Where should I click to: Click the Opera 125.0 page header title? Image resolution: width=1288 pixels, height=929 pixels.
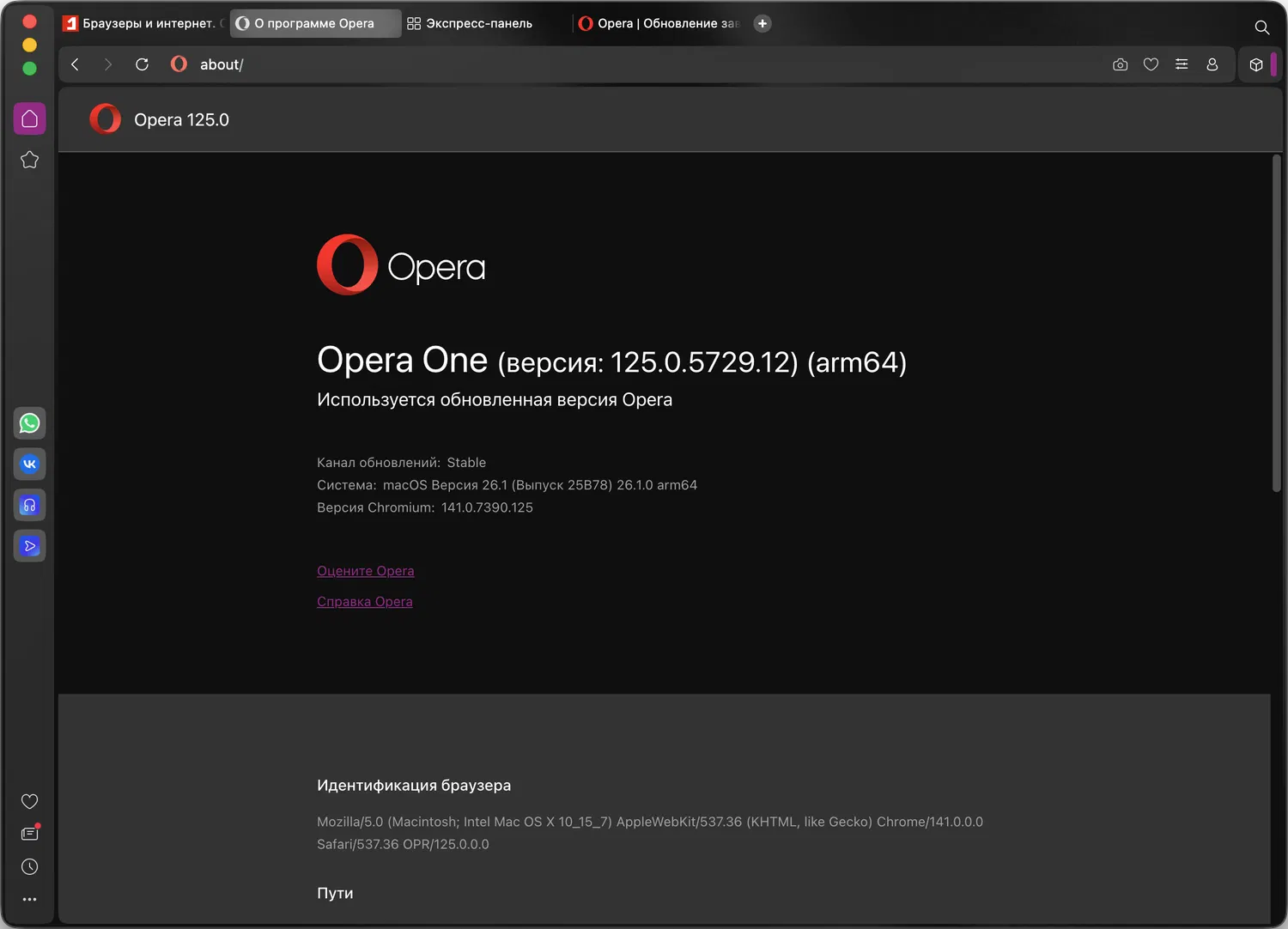[181, 120]
